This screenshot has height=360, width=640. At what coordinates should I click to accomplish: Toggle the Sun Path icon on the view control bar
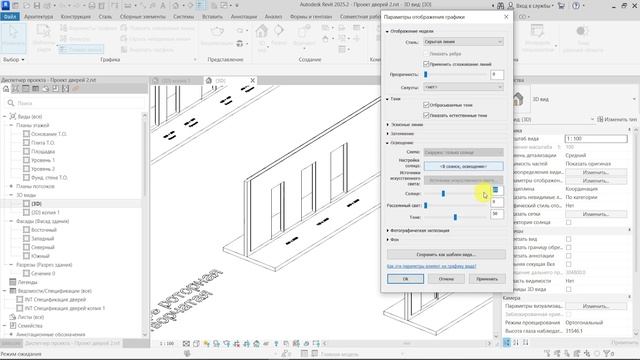tap(206, 344)
